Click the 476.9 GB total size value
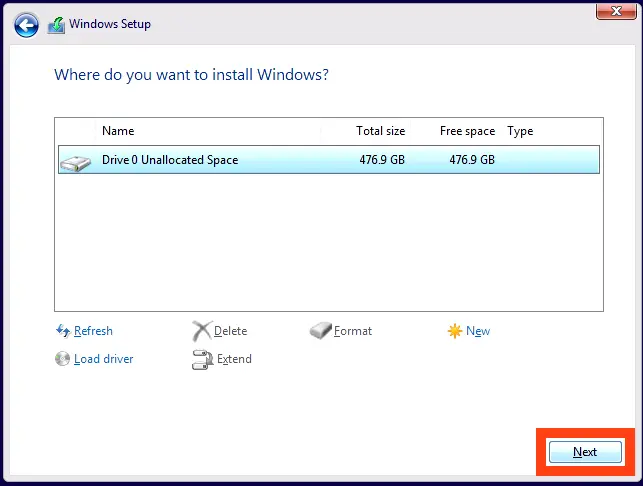Screen dimensions: 643x486 tap(382, 160)
